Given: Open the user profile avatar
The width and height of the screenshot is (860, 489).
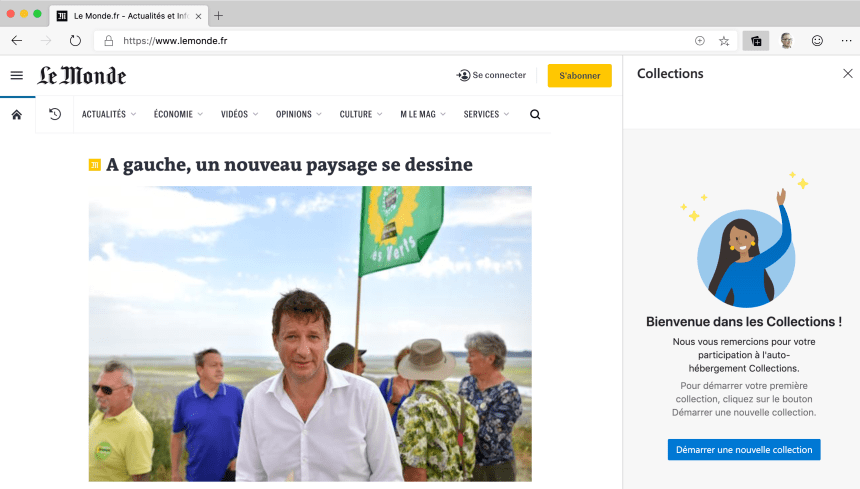Looking at the screenshot, I should pos(787,41).
